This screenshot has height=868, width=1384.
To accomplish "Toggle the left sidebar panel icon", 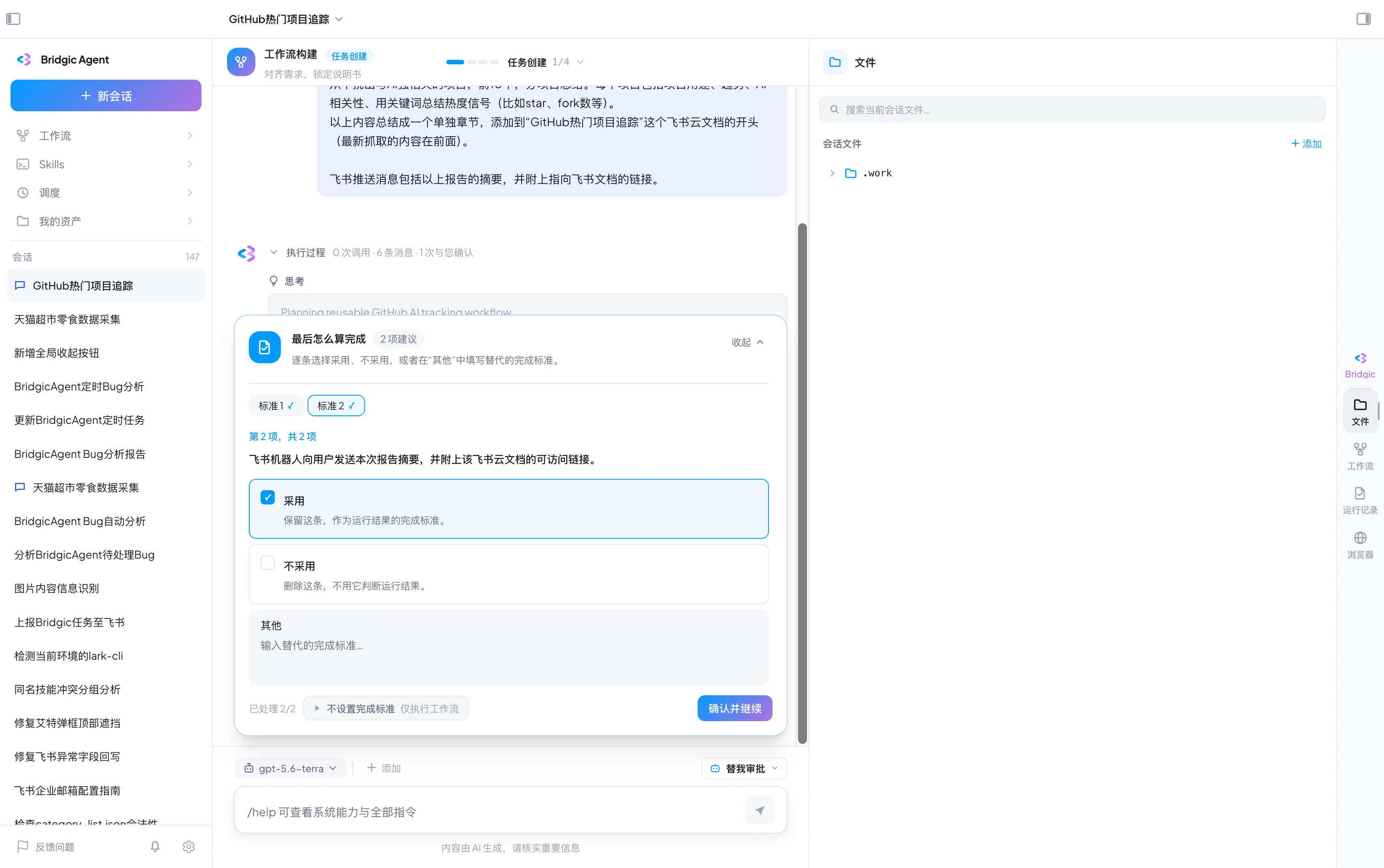I will [x=13, y=19].
